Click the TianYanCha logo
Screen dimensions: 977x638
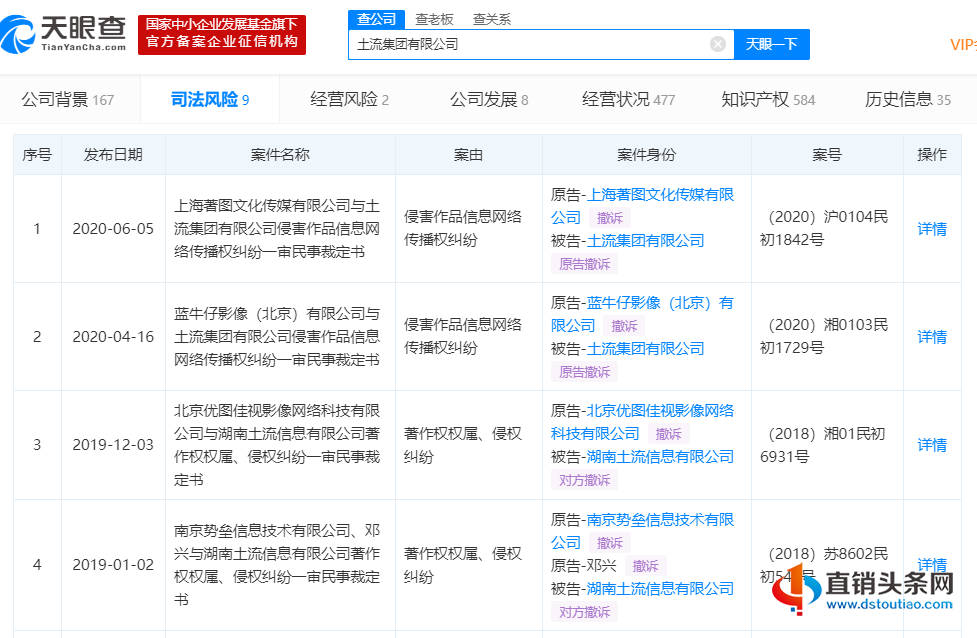[x=64, y=34]
